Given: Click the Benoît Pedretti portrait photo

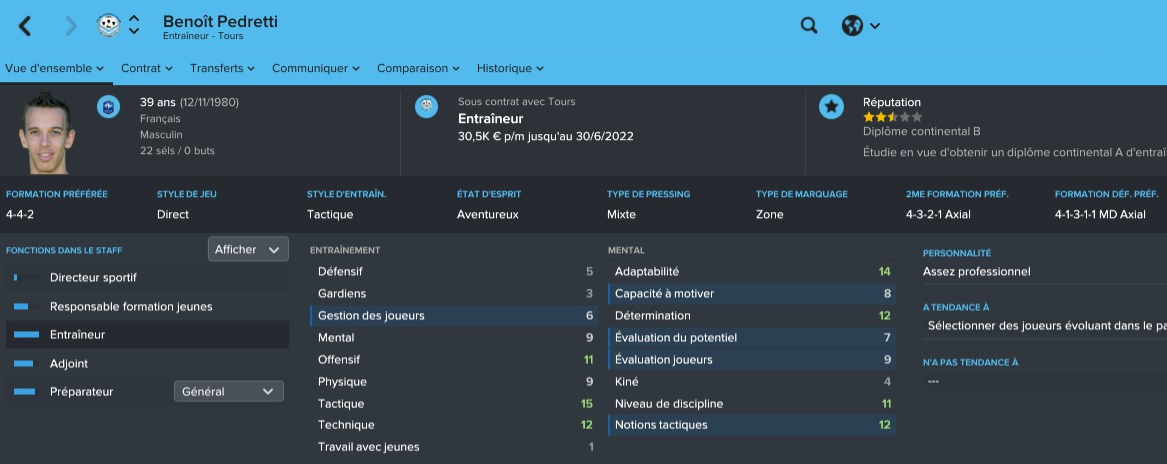Looking at the screenshot, I should coord(47,133).
